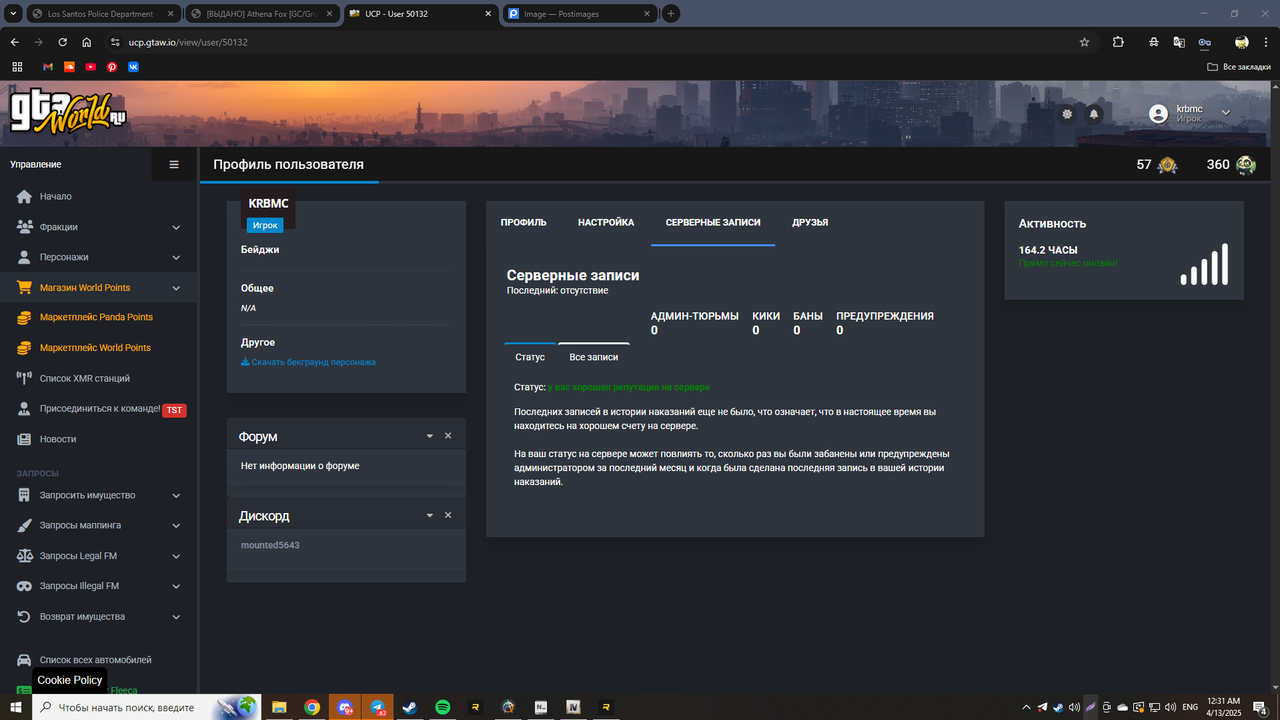This screenshot has height=720, width=1280.
Task: Toggle the hamburger menu beside Управление
Action: (174, 165)
